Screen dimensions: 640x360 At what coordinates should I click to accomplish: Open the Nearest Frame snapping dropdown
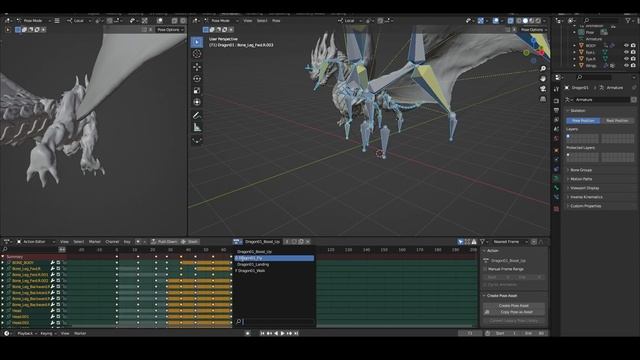pyautogui.click(x=509, y=242)
